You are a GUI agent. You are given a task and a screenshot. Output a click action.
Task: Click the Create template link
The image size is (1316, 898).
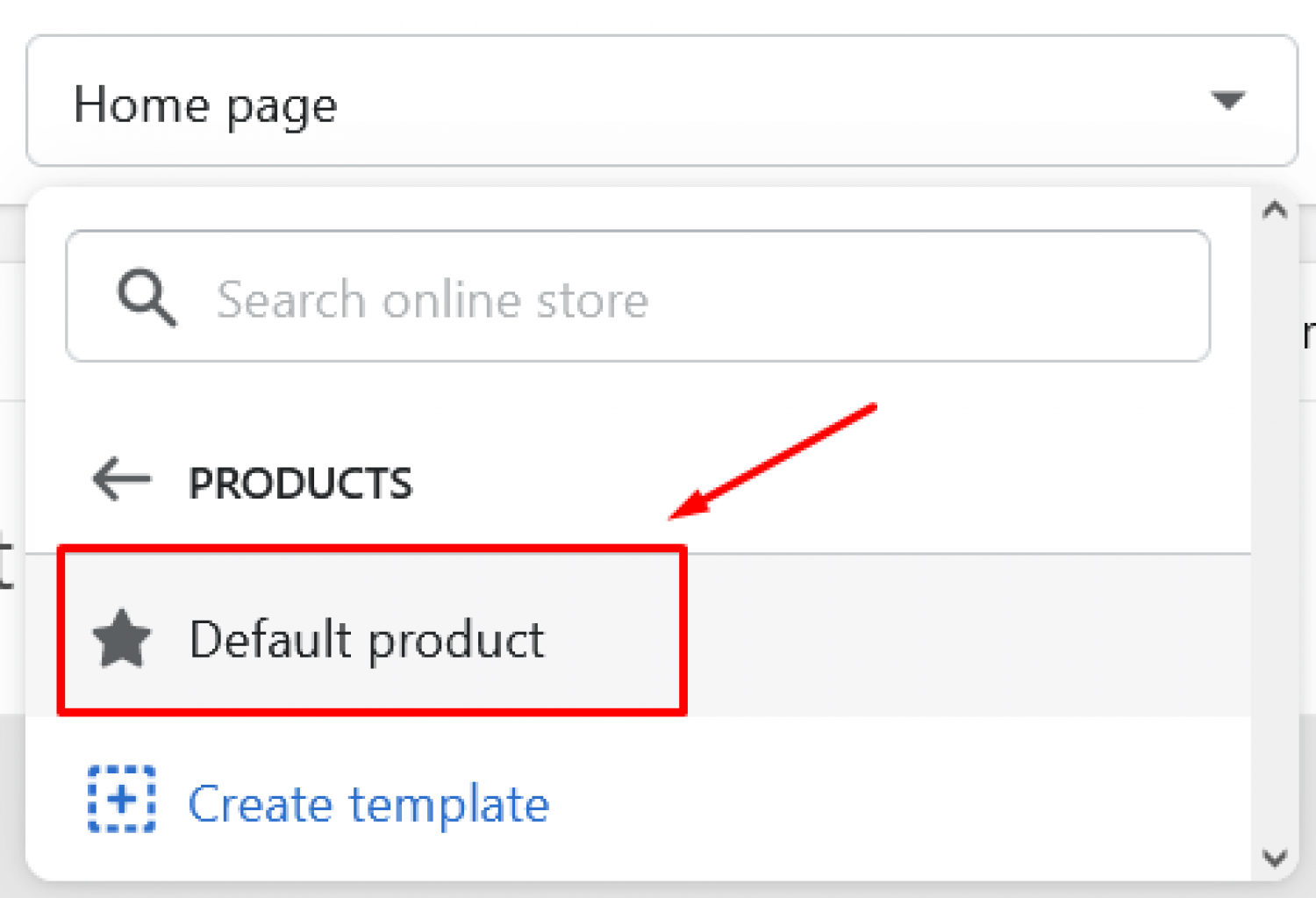[368, 803]
